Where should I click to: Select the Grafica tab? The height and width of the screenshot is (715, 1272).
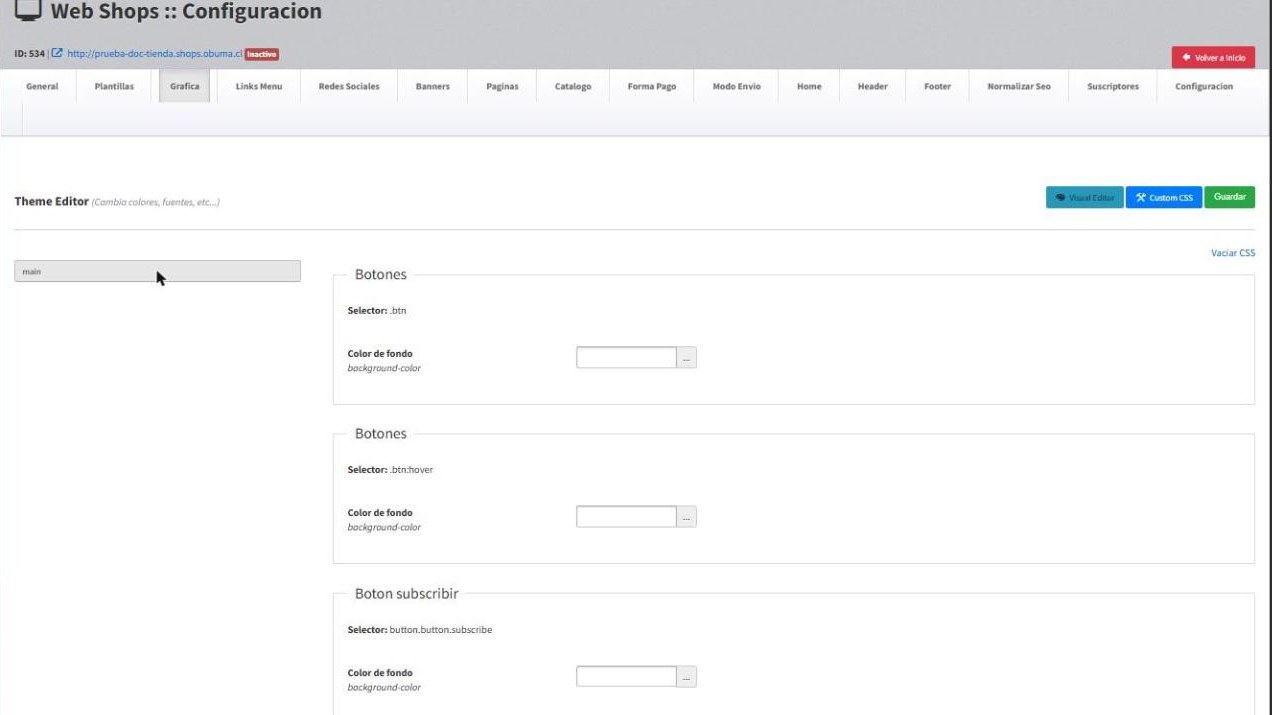[x=185, y=86]
